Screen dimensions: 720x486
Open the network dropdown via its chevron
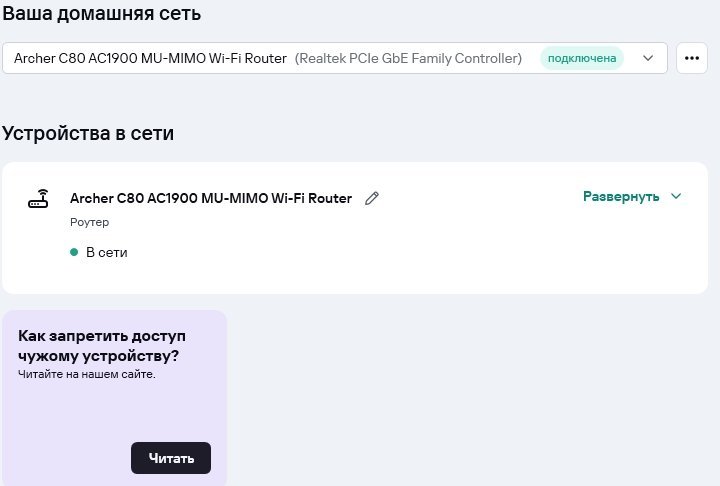pos(648,58)
